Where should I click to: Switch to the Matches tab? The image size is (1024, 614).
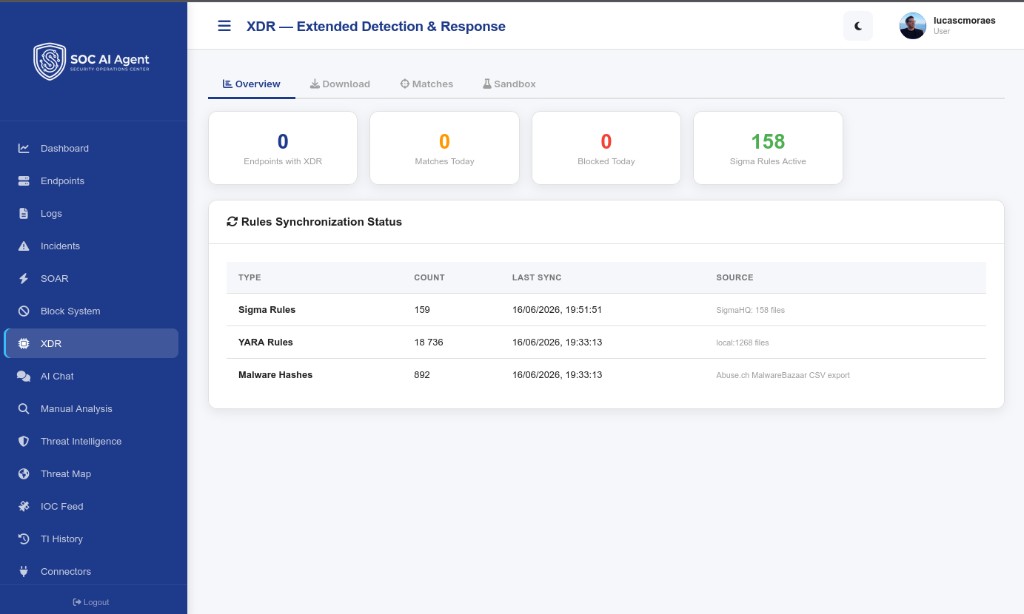pyautogui.click(x=426, y=84)
